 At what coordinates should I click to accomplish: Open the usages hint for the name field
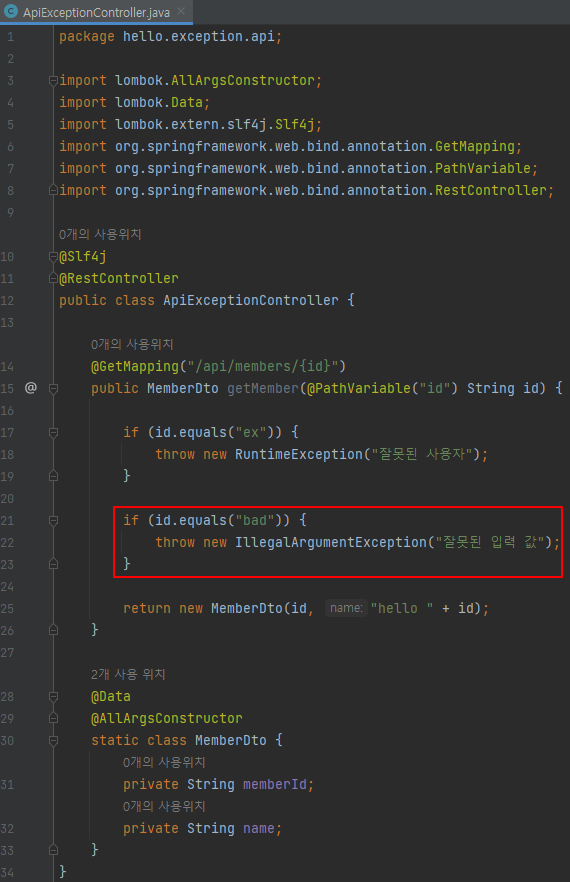click(164, 806)
